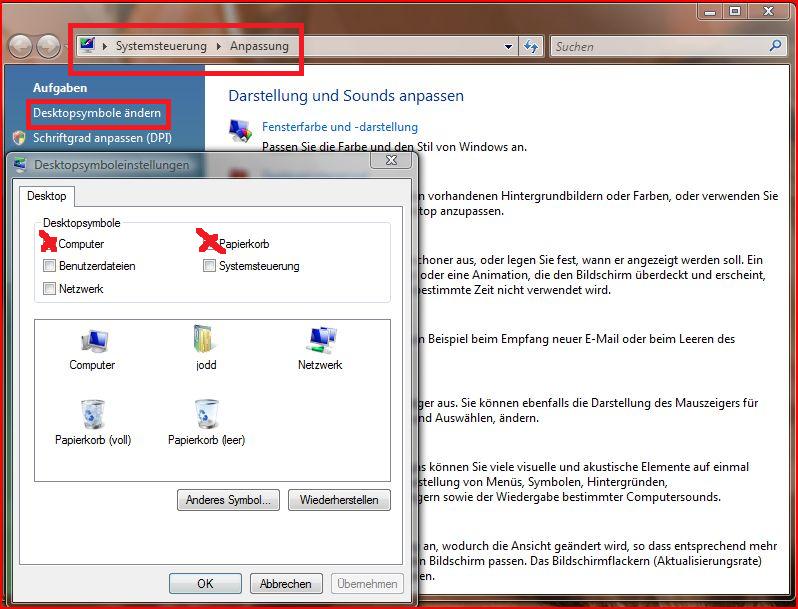The width and height of the screenshot is (798, 609).
Task: Expand the chevron before Anpassung breadcrumb
Action: point(219,46)
